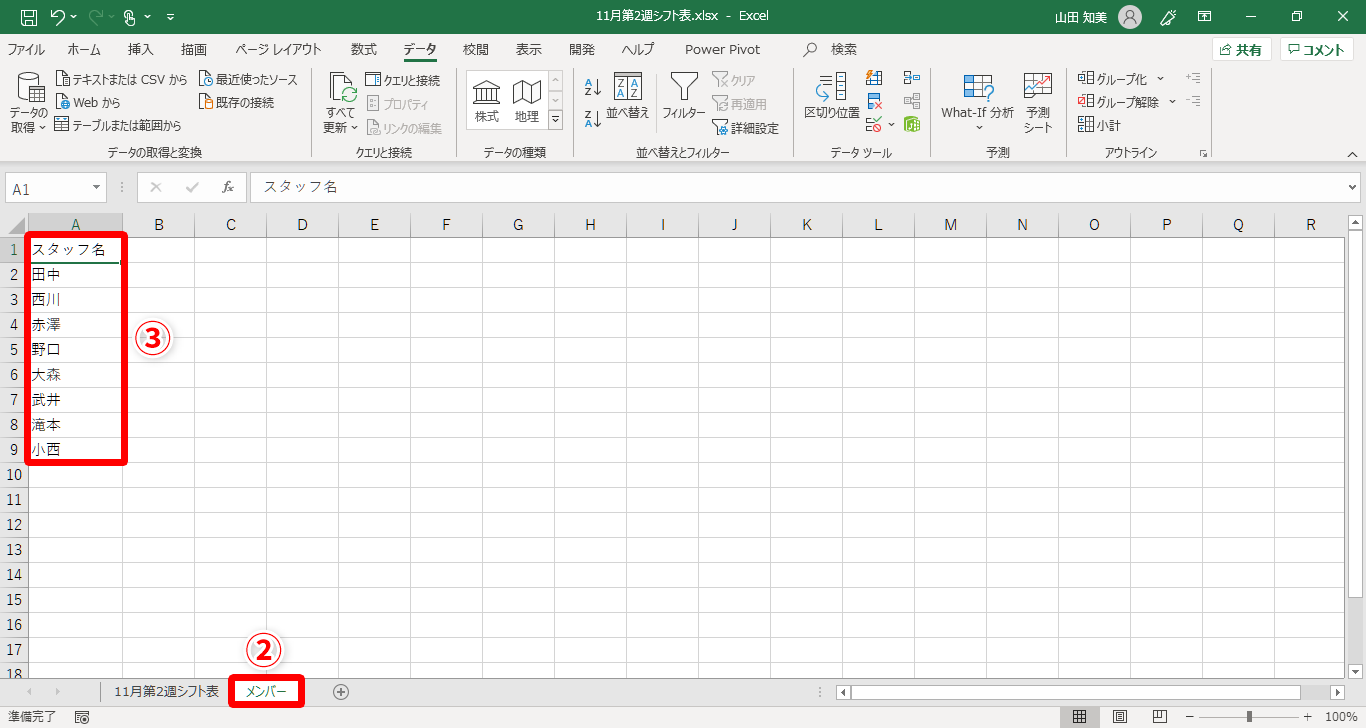Sort ascending A to Z

(593, 88)
